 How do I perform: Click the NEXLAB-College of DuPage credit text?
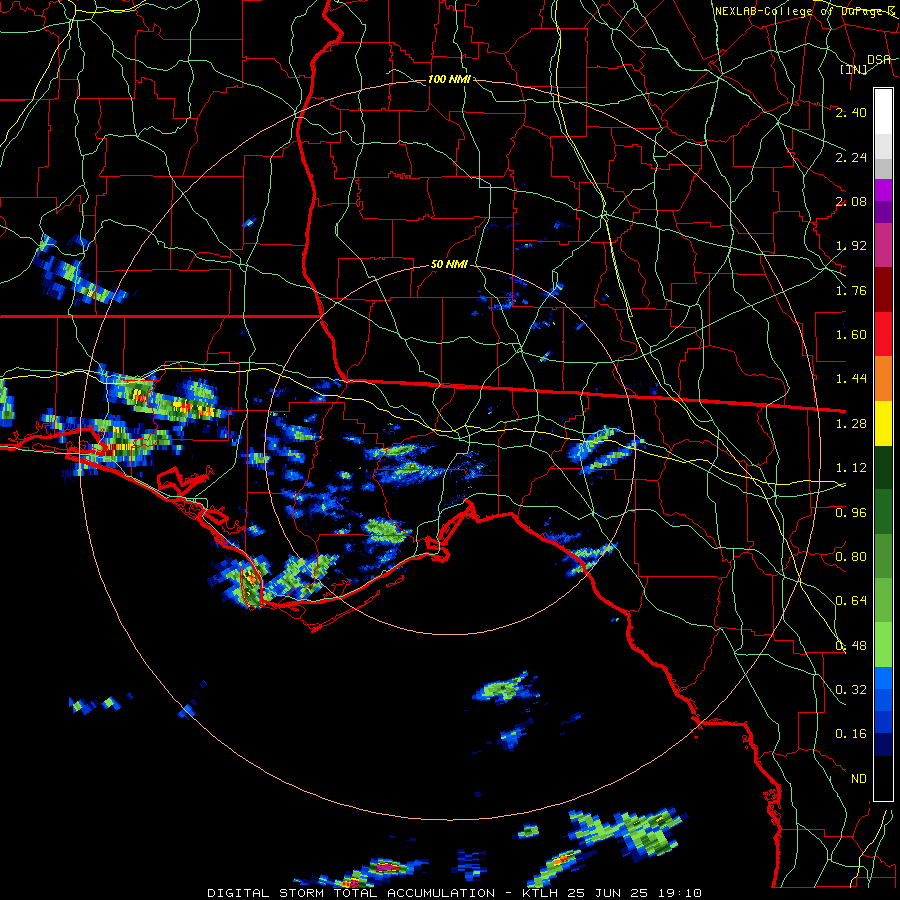tap(804, 11)
